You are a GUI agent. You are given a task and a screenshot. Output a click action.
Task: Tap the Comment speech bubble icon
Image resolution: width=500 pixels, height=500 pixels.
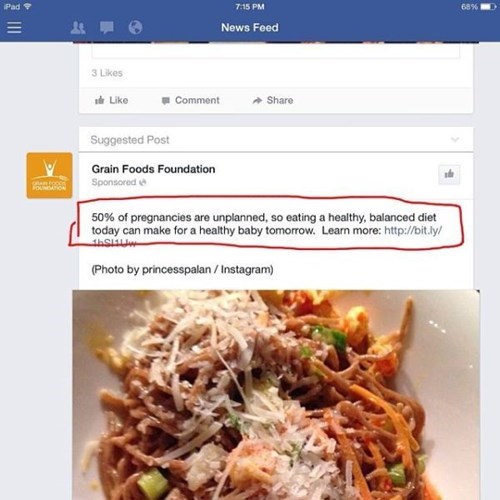pyautogui.click(x=166, y=101)
